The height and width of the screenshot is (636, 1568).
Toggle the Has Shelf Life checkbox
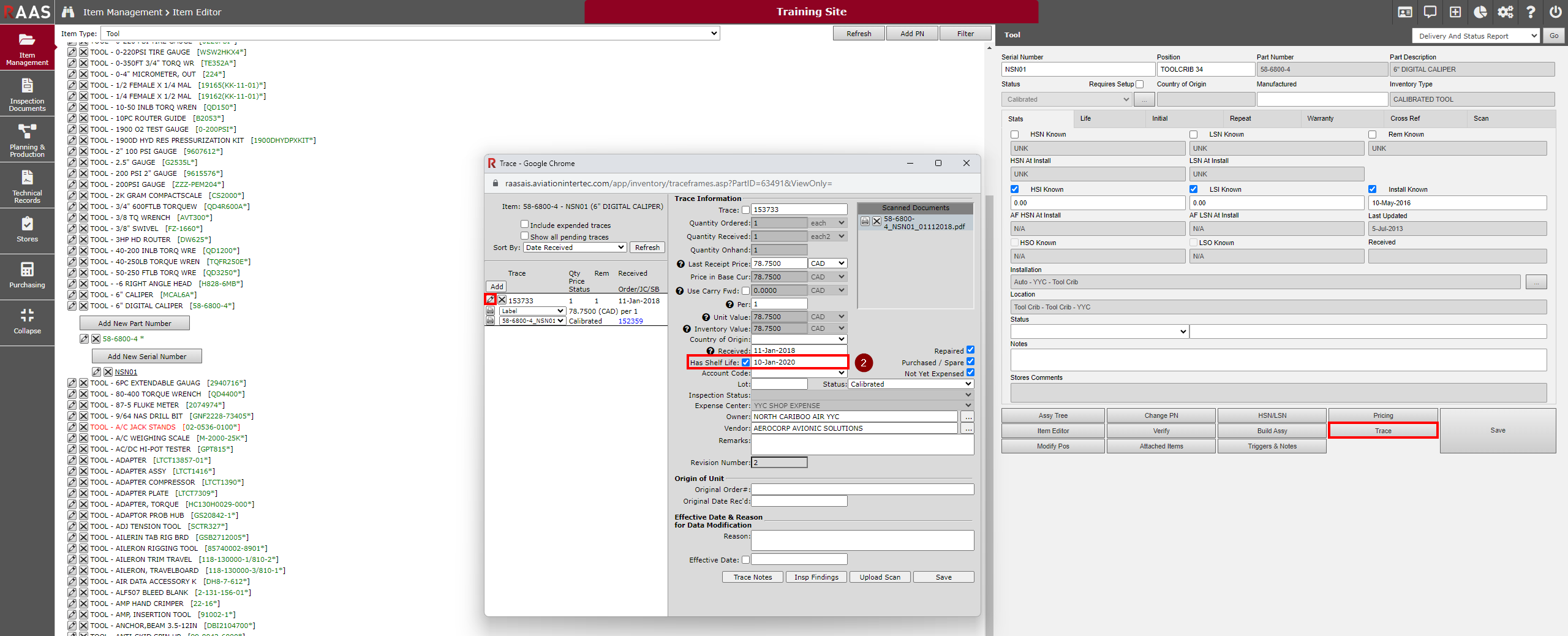745,363
